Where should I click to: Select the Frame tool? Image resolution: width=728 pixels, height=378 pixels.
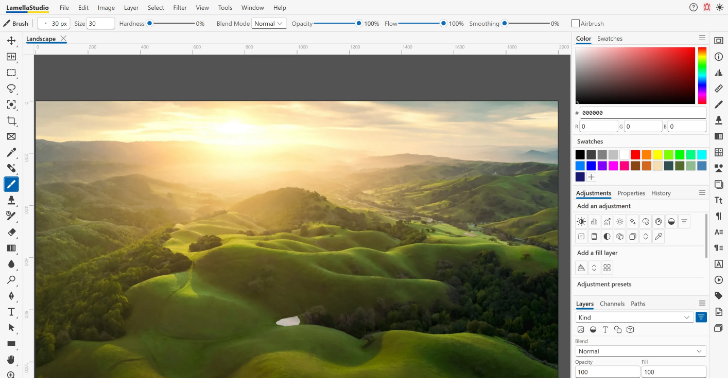[x=11, y=137]
